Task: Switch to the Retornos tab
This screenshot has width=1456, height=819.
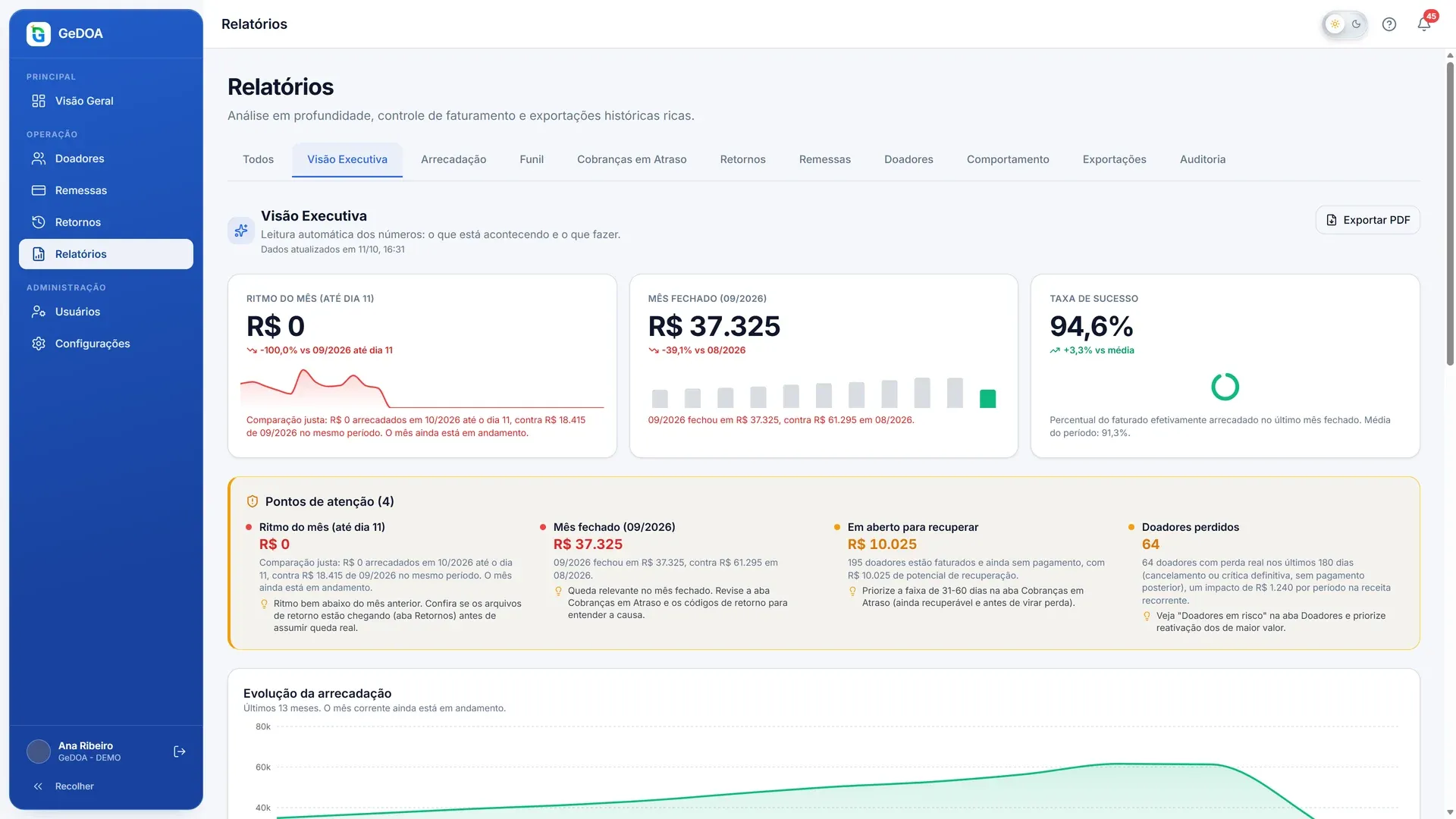Action: 742,159
